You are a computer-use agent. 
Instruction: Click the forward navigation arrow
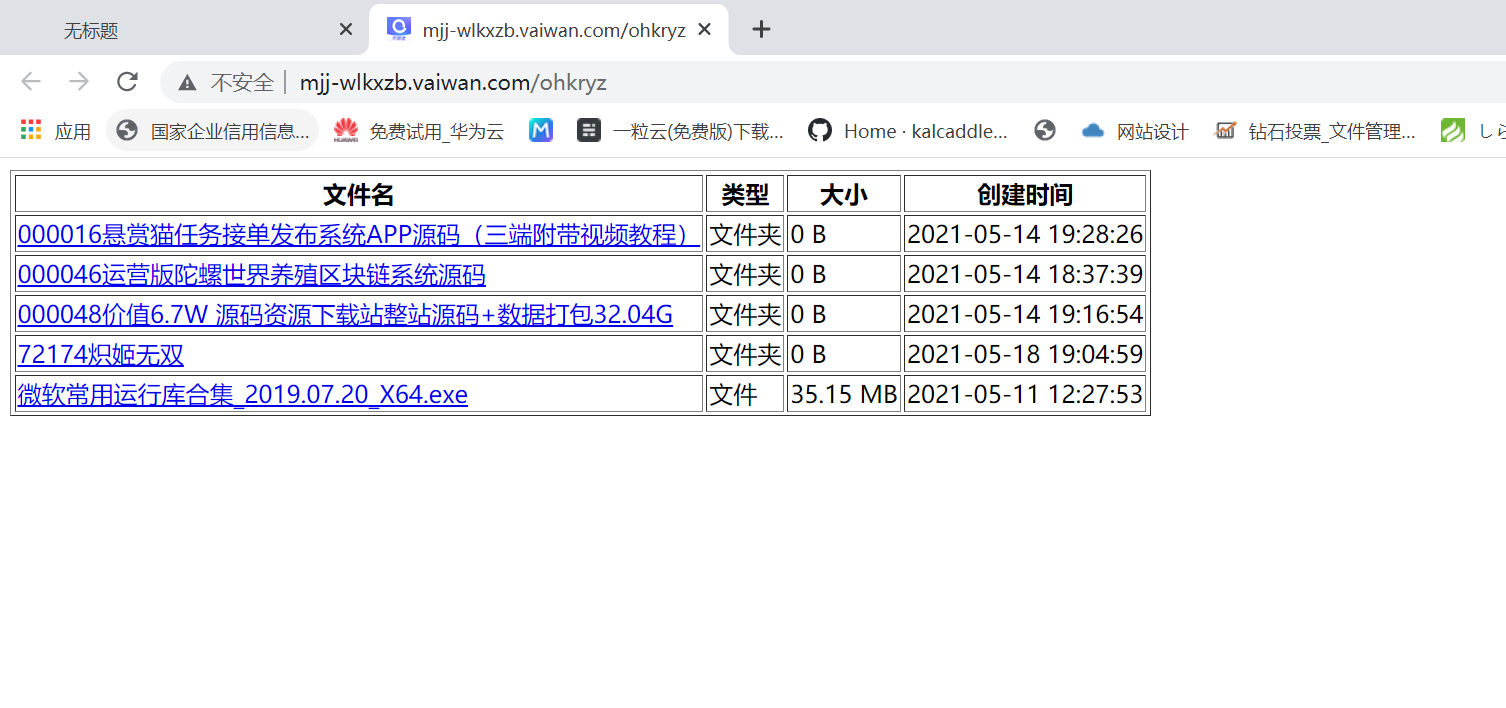pos(78,82)
